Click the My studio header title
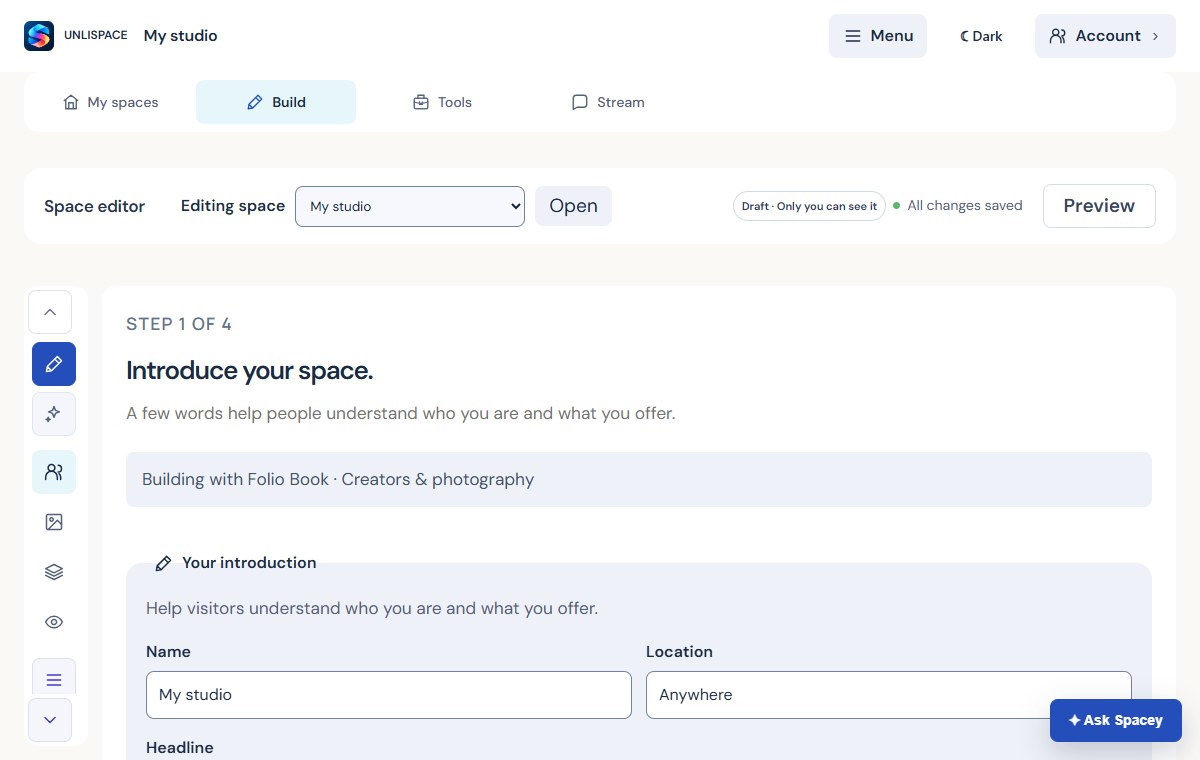This screenshot has width=1200, height=760. point(181,36)
